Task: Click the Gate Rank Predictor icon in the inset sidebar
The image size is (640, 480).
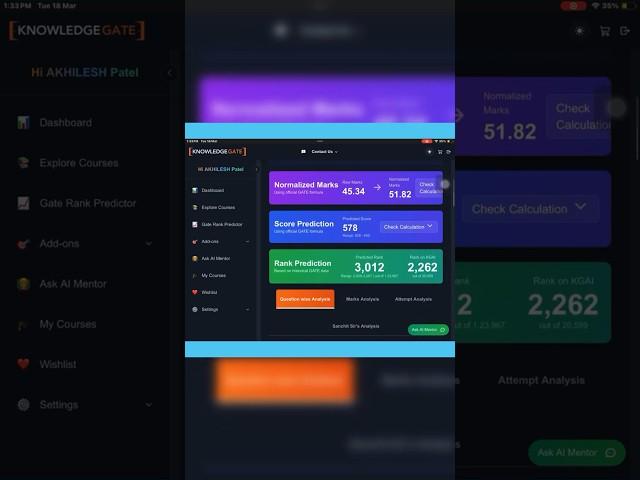Action: (195, 224)
